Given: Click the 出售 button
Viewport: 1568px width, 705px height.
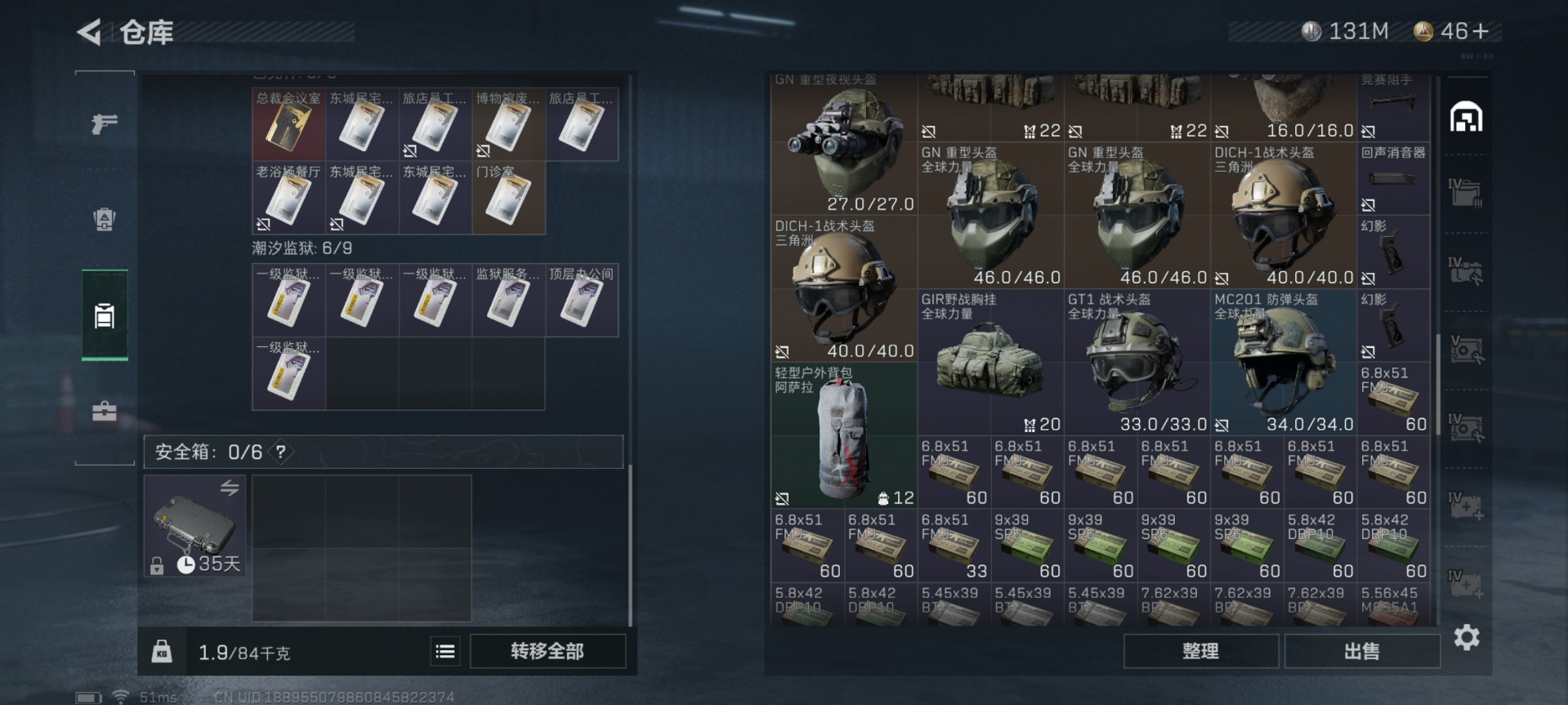Looking at the screenshot, I should pyautogui.click(x=1362, y=651).
